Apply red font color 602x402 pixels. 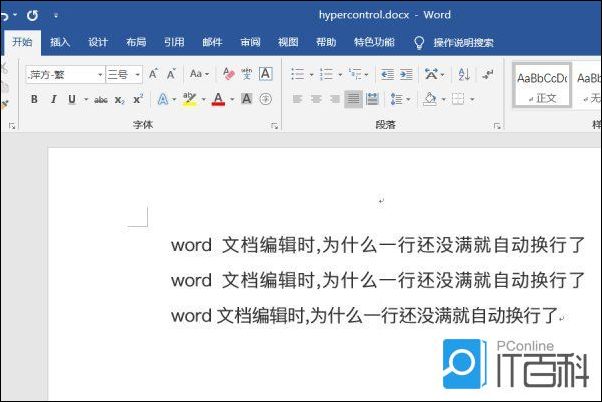(218, 99)
